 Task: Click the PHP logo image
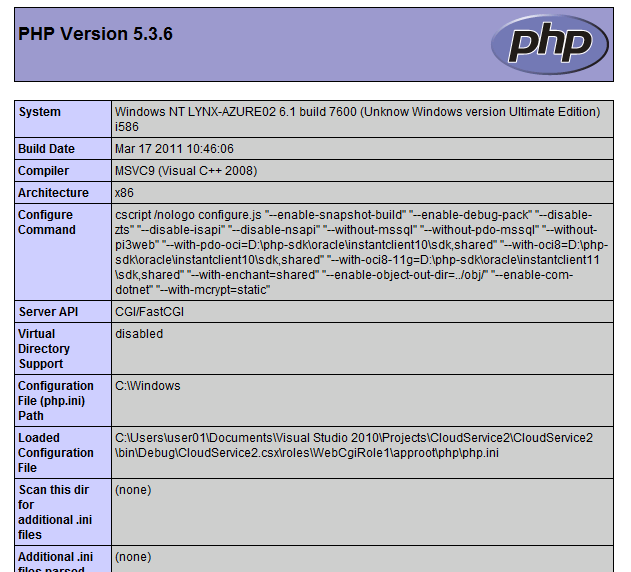(550, 44)
